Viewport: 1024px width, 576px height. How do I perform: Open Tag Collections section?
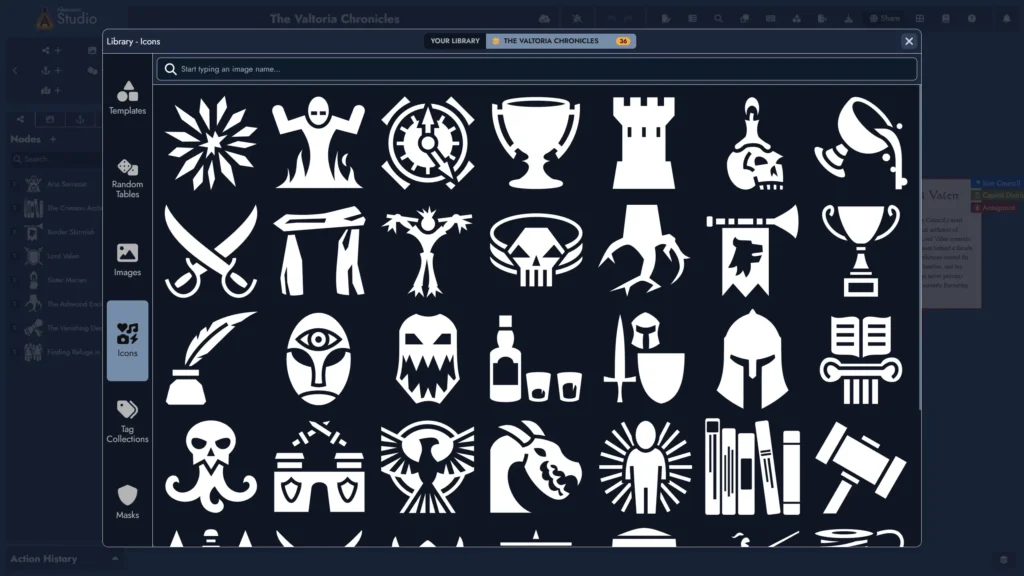[127, 421]
